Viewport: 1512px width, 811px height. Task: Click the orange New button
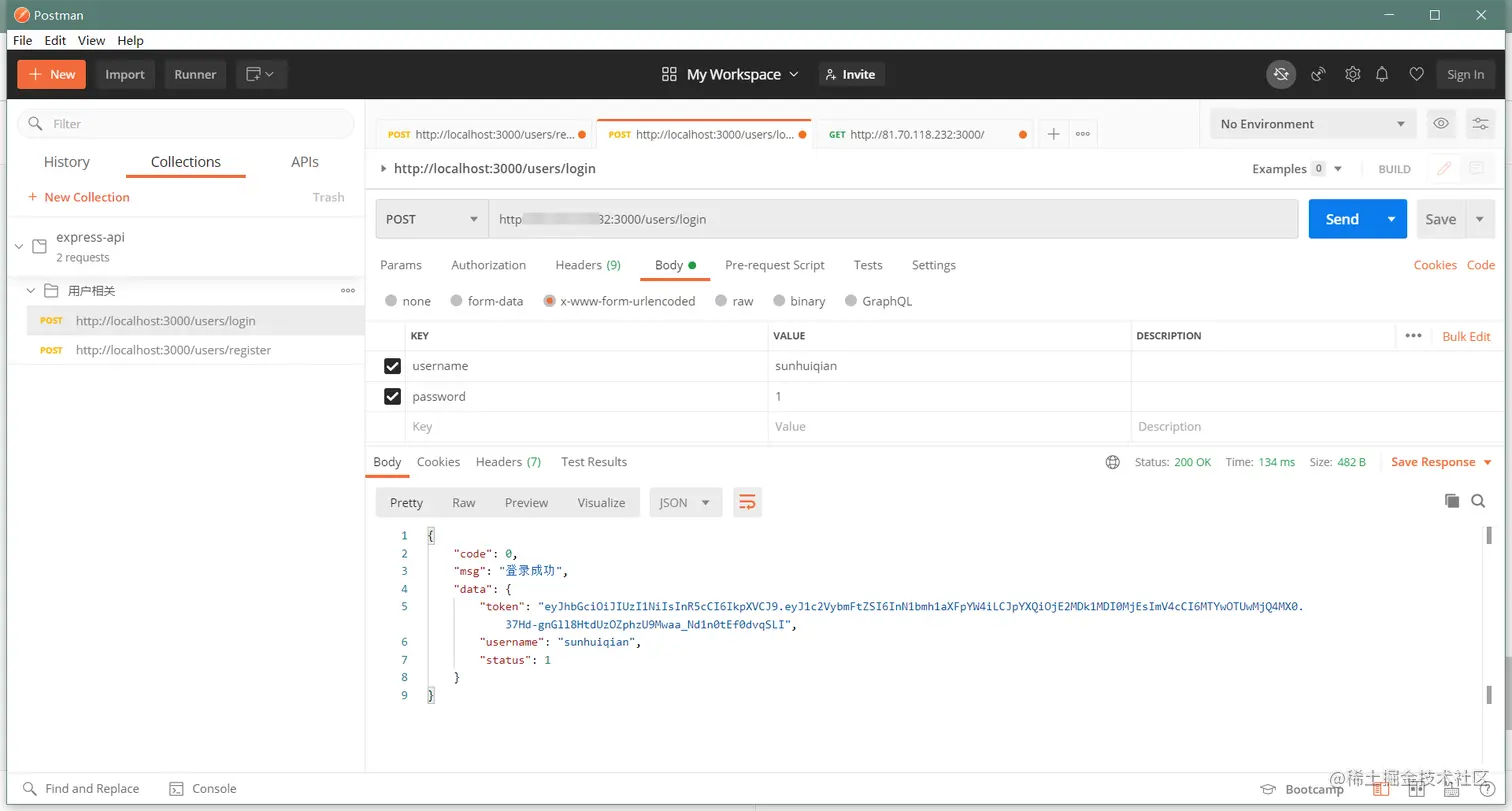(51, 74)
